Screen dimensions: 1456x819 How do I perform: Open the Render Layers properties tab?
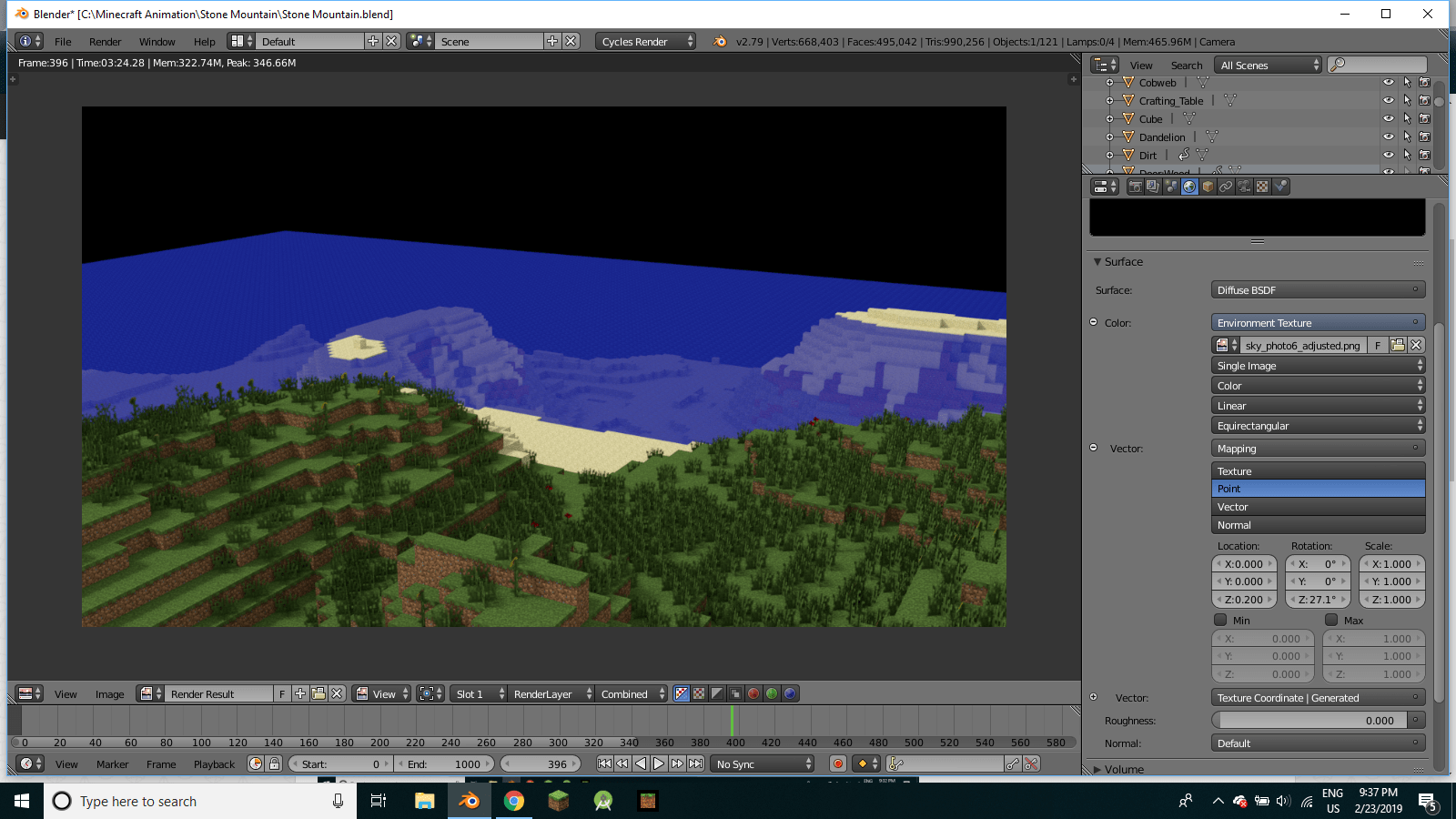point(1153,187)
